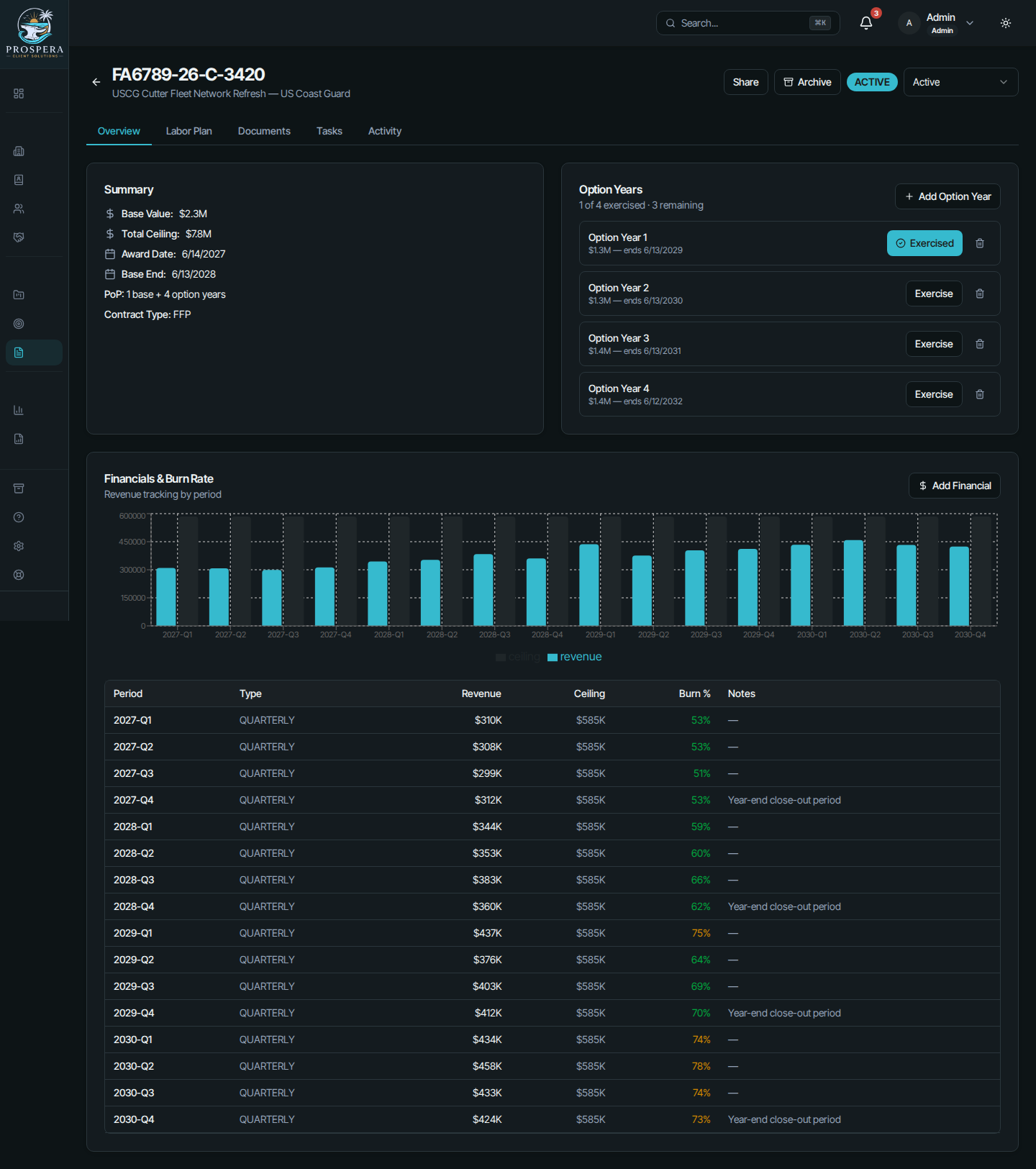
Task: Click the Admin avatar circle
Action: [909, 23]
